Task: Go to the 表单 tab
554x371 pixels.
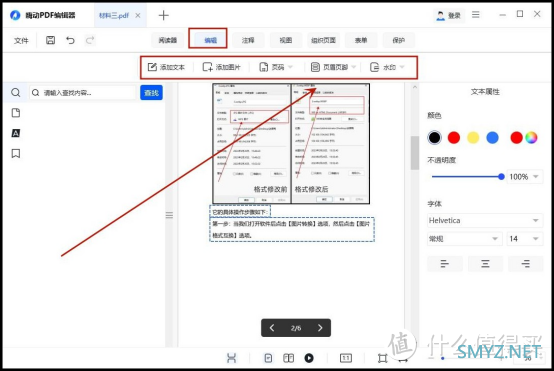Action: (361, 40)
